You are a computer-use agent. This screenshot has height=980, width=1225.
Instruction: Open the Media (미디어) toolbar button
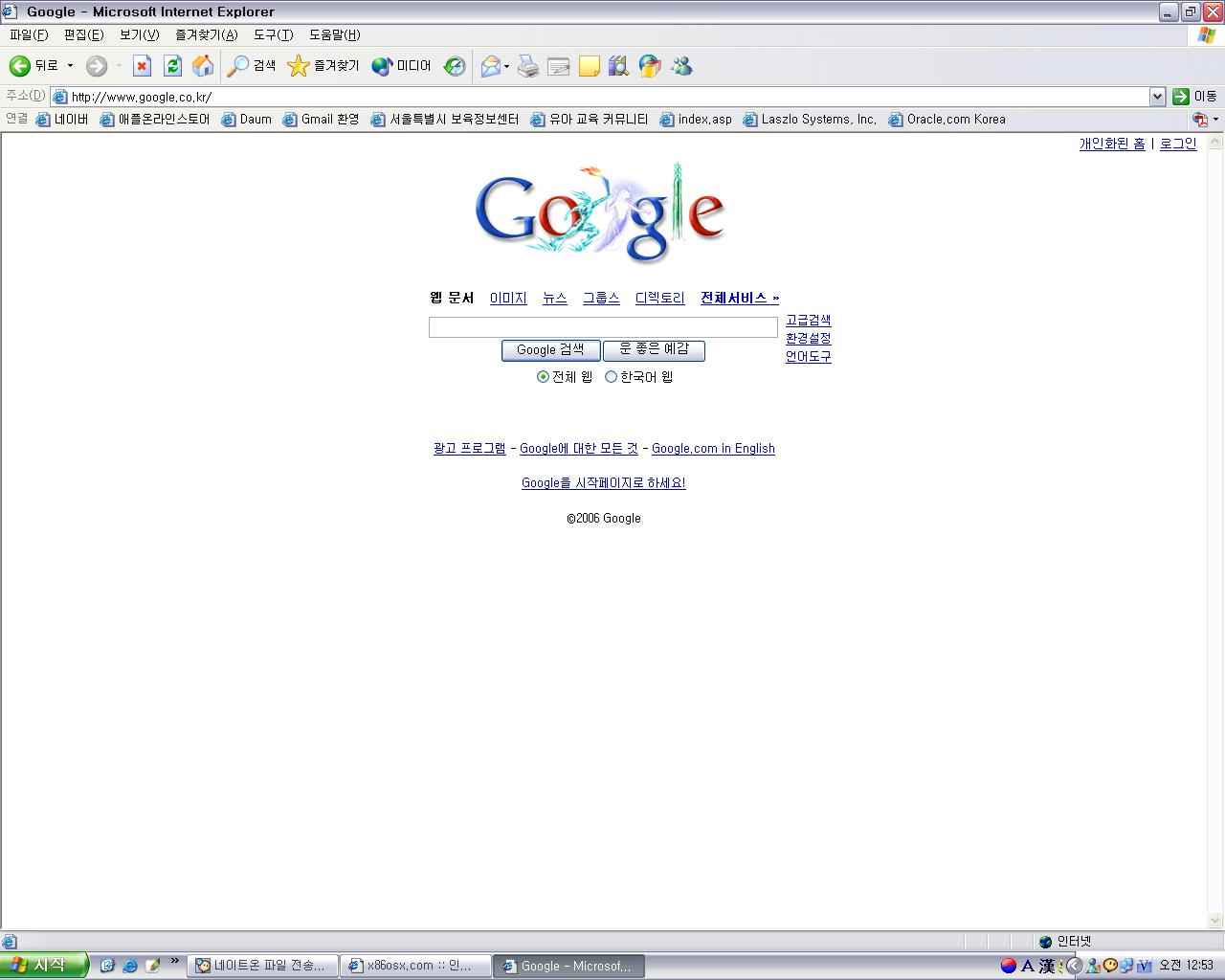click(401, 66)
